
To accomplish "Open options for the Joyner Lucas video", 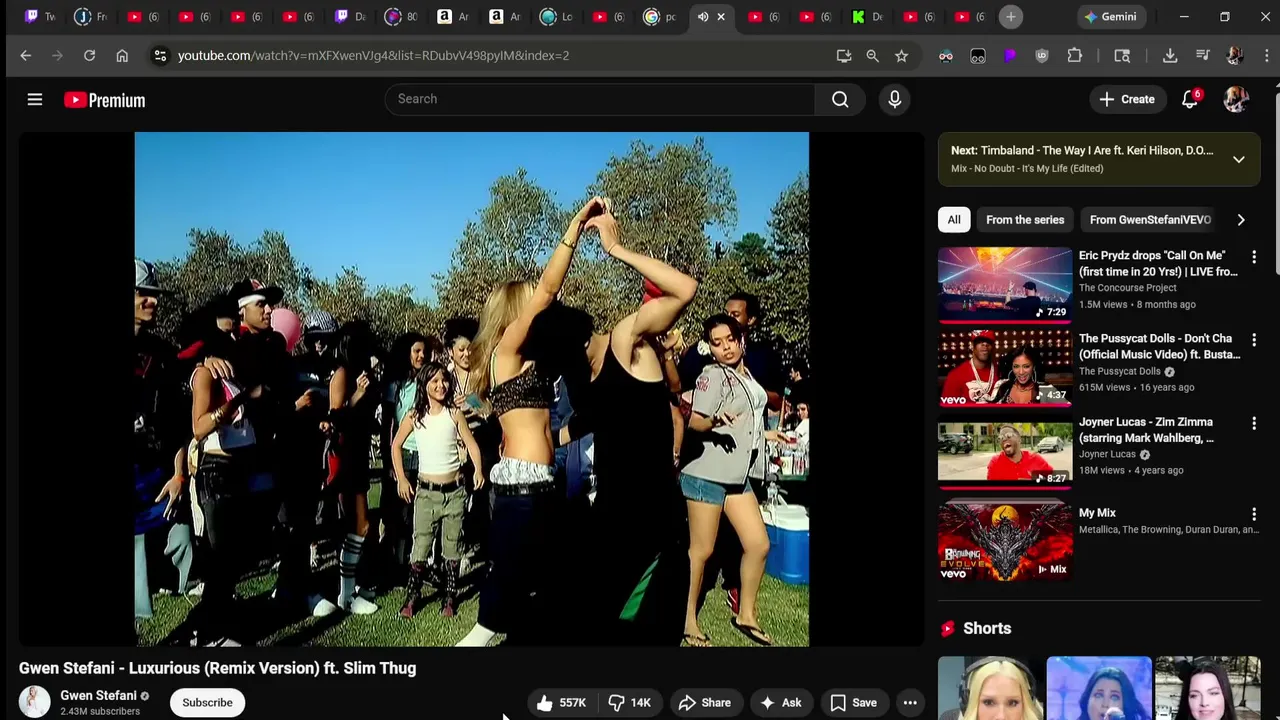I will (1254, 424).
